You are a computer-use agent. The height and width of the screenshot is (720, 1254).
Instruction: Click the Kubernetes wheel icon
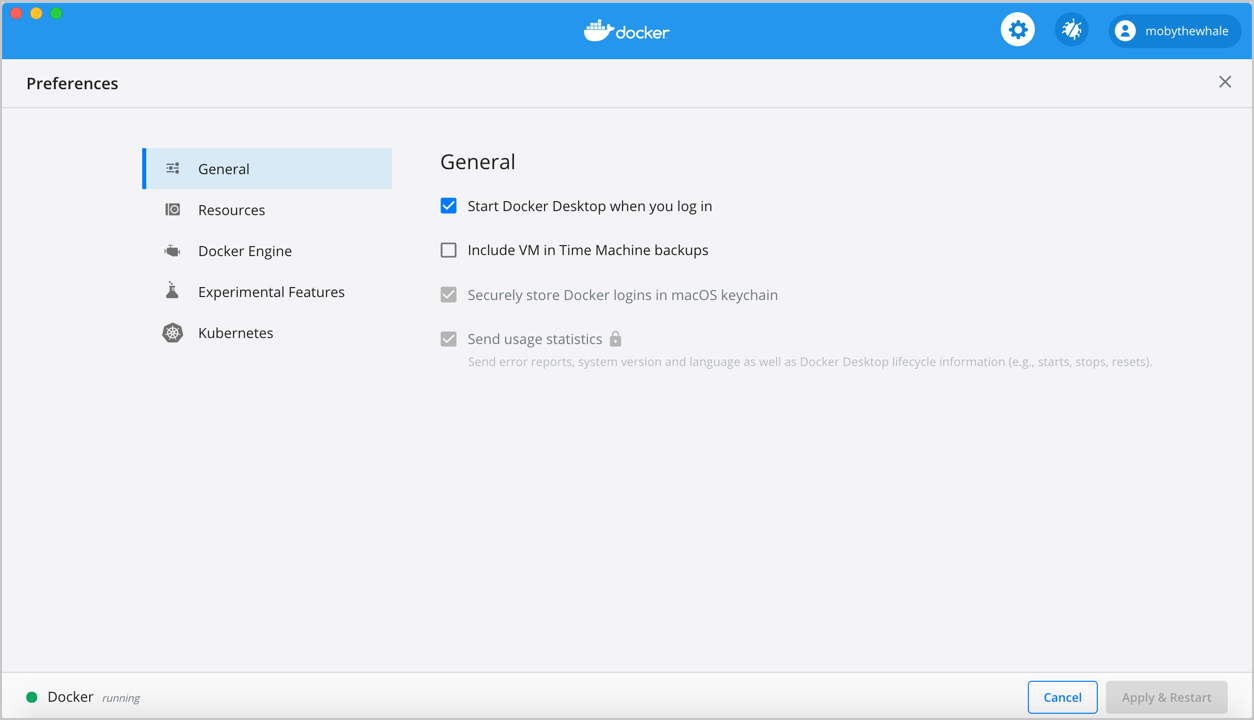point(173,333)
